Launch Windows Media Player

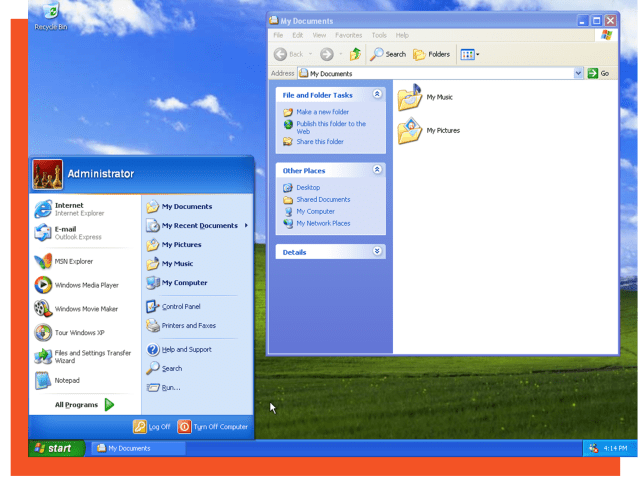[77, 285]
